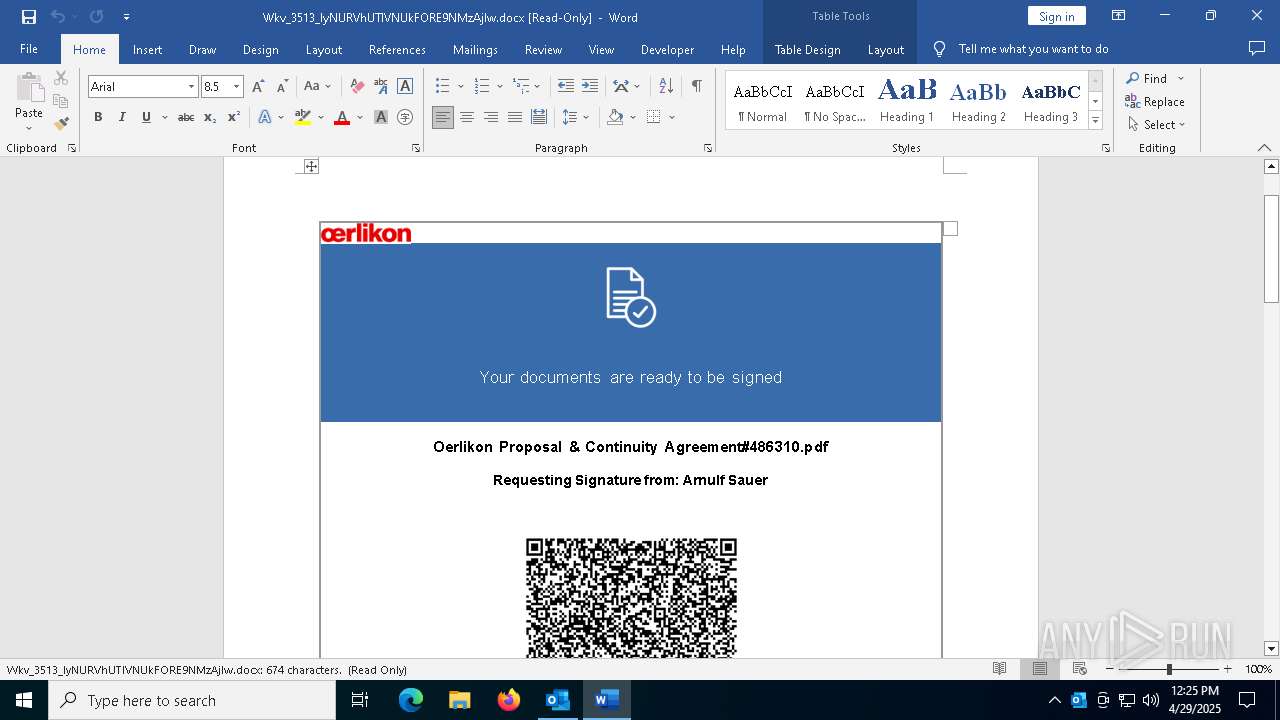Expand the Styles gallery More arrow

[1095, 120]
